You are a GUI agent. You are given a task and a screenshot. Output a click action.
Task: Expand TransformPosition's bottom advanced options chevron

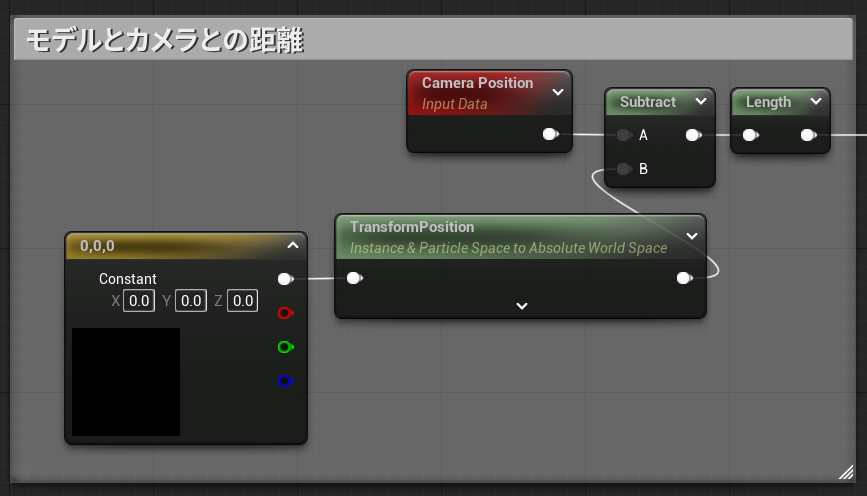521,306
